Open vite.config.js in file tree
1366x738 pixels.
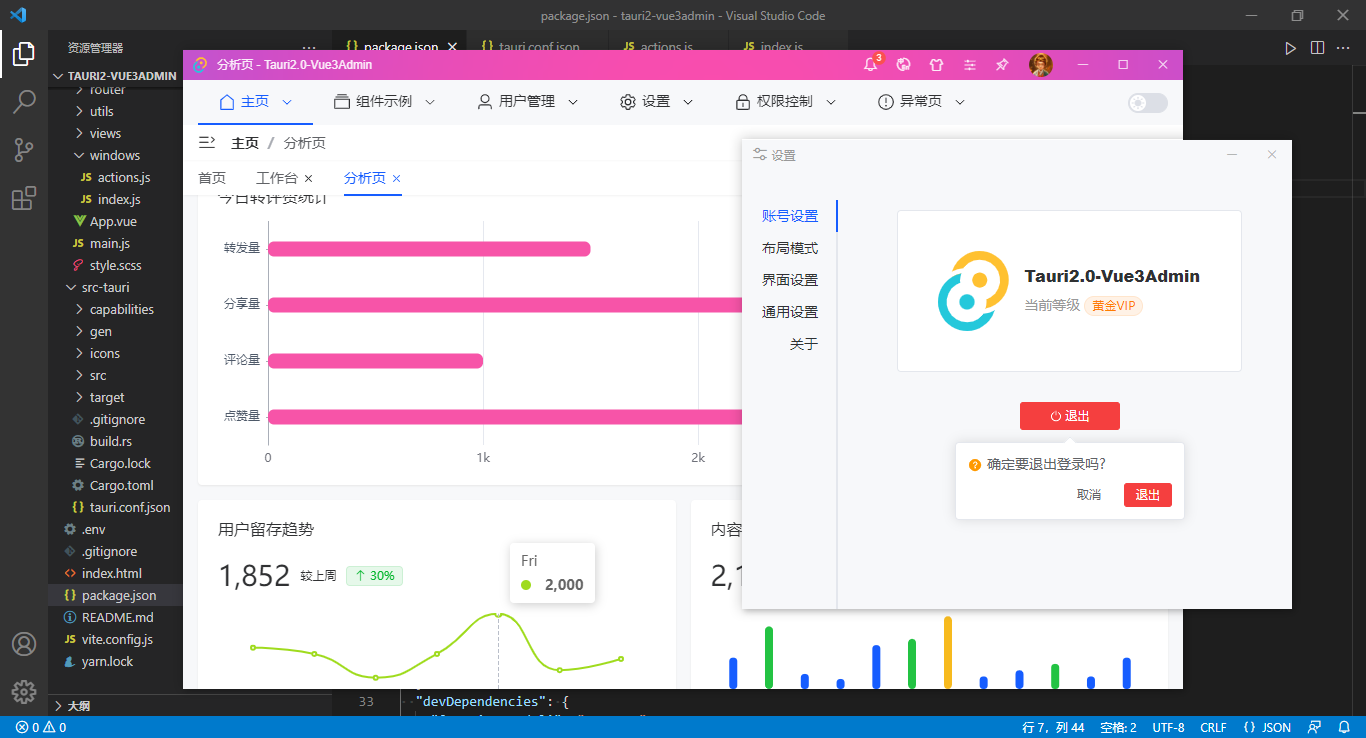tap(117, 639)
